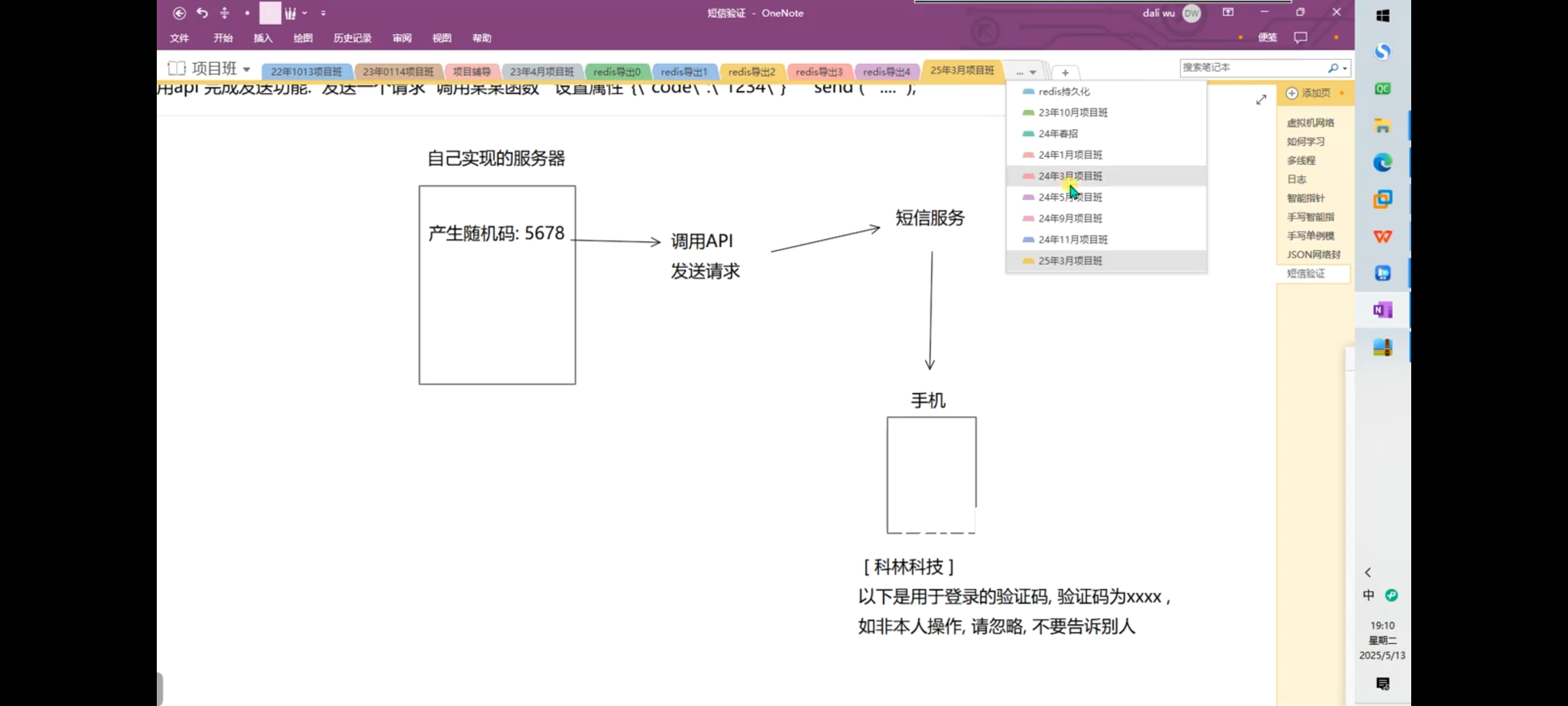Expand the 项目班 notebook dropdown

(246, 69)
